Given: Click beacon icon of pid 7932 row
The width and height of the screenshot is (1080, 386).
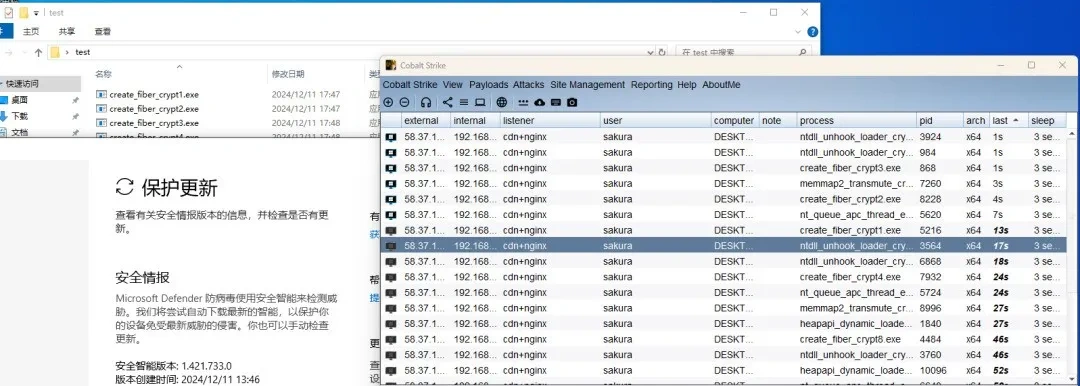Looking at the screenshot, I should [x=391, y=277].
